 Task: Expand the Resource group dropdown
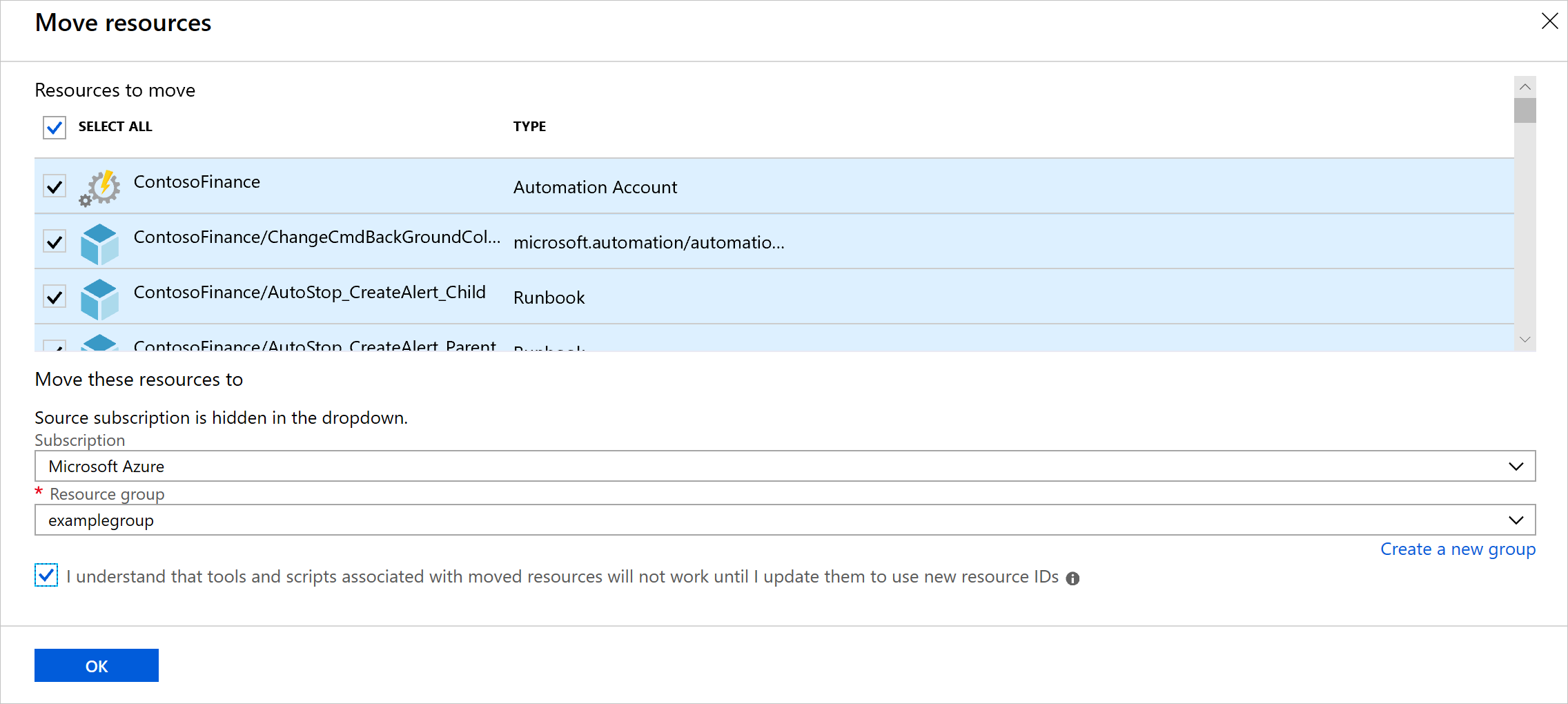[x=785, y=520]
